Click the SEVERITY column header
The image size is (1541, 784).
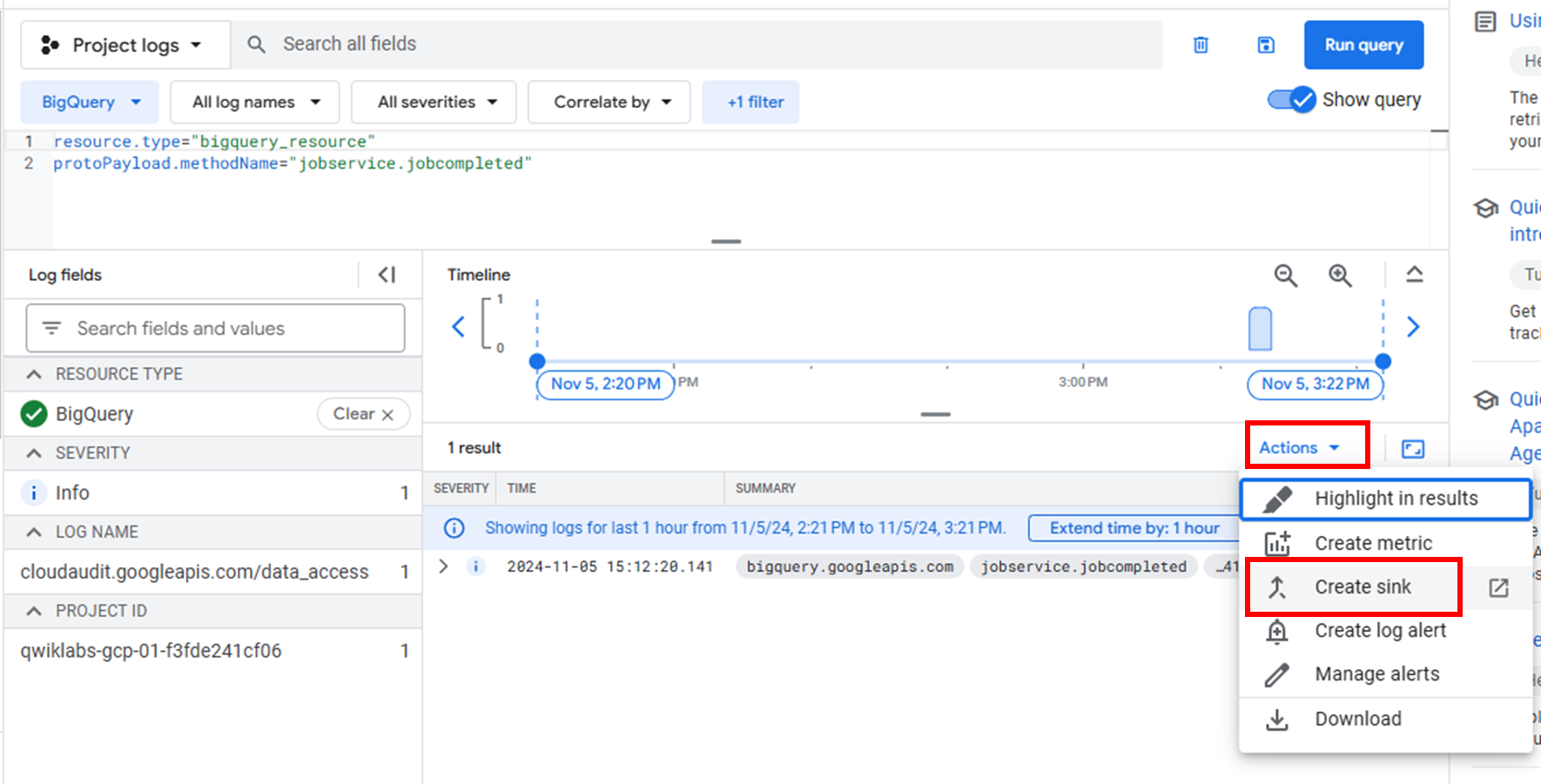461,489
